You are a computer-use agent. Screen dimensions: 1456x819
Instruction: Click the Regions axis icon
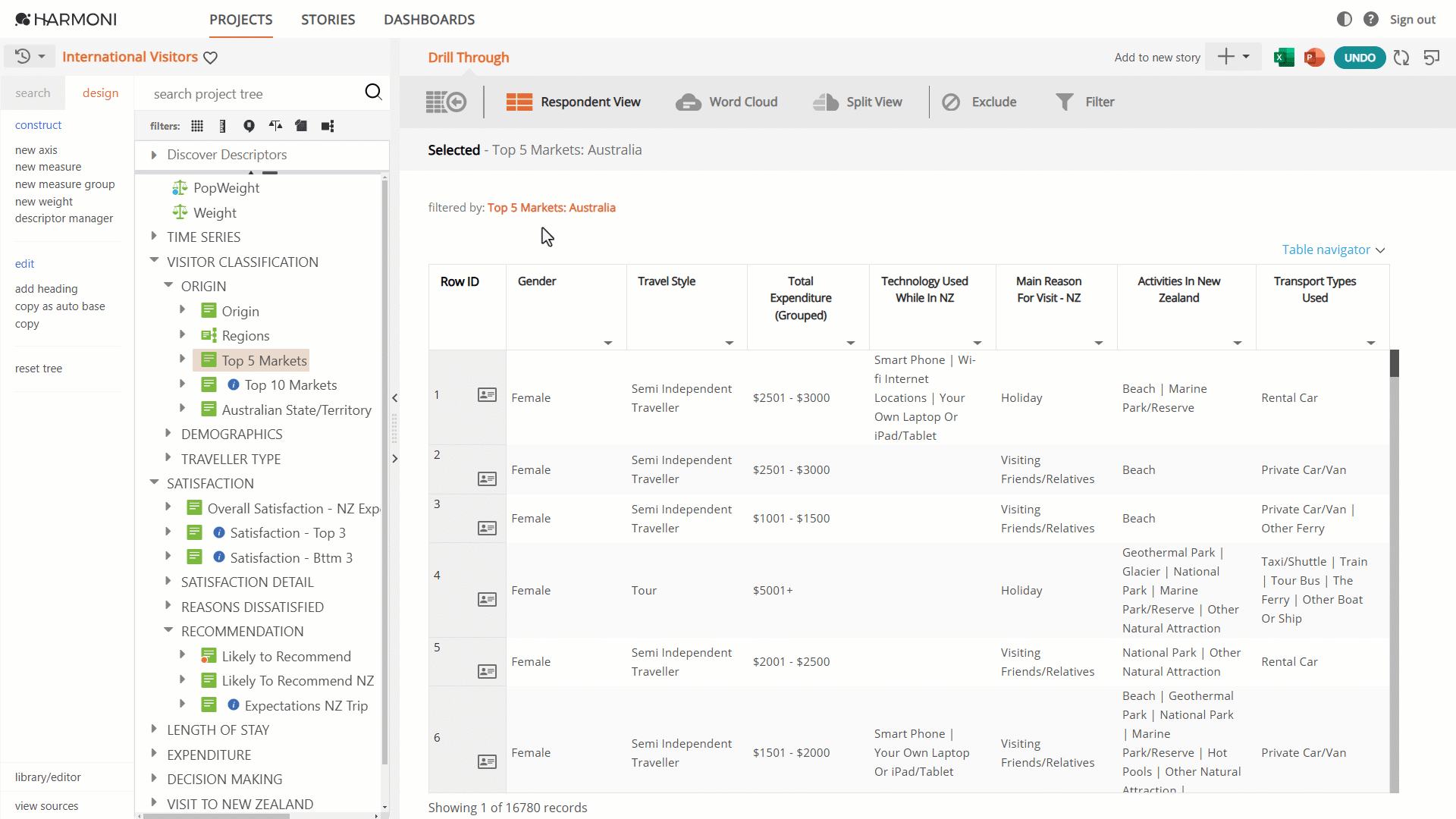tap(209, 335)
